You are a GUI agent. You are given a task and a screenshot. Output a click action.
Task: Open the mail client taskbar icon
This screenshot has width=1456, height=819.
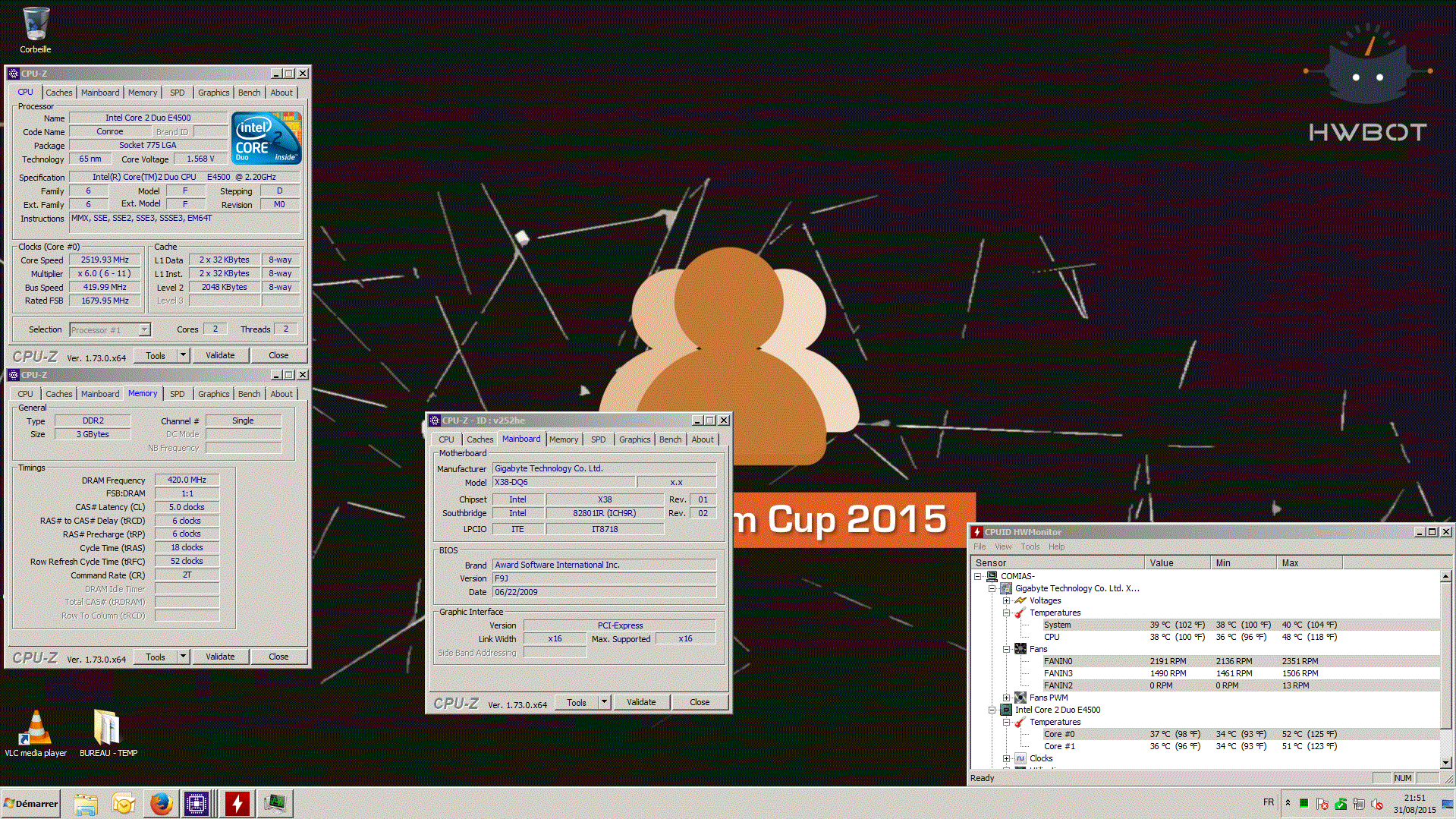tap(123, 803)
